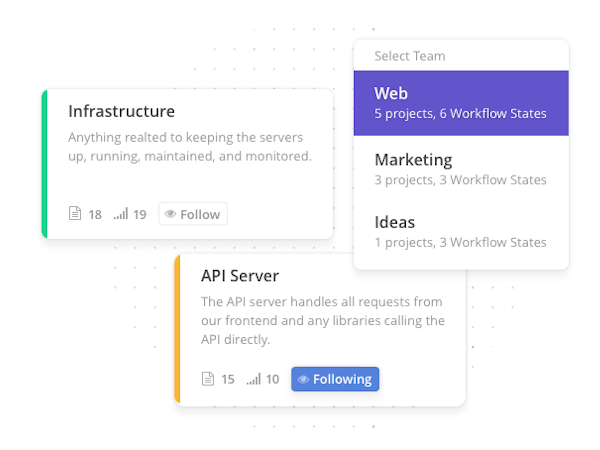The image size is (600, 450).
Task: Click eye icon in Following button
Action: tap(303, 379)
